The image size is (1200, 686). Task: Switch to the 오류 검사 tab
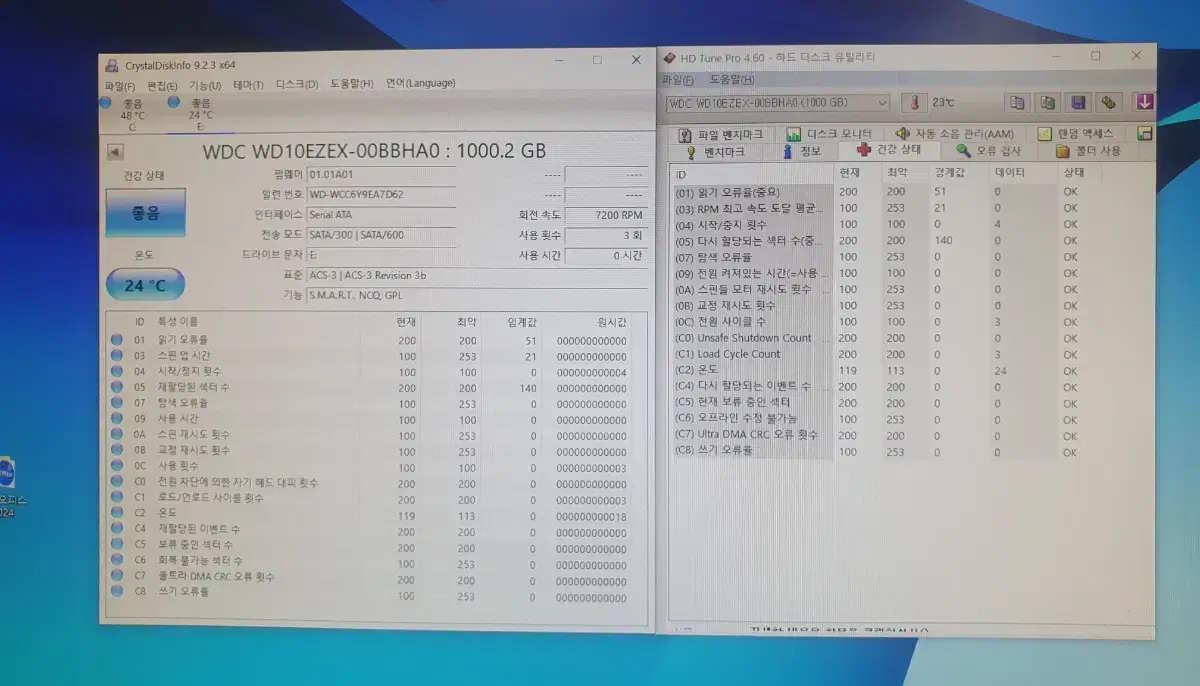pyautogui.click(x=989, y=151)
